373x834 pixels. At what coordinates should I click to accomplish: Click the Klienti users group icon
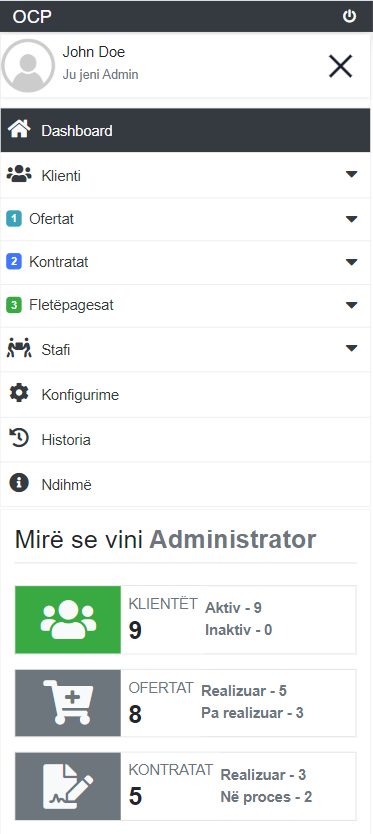coord(19,174)
